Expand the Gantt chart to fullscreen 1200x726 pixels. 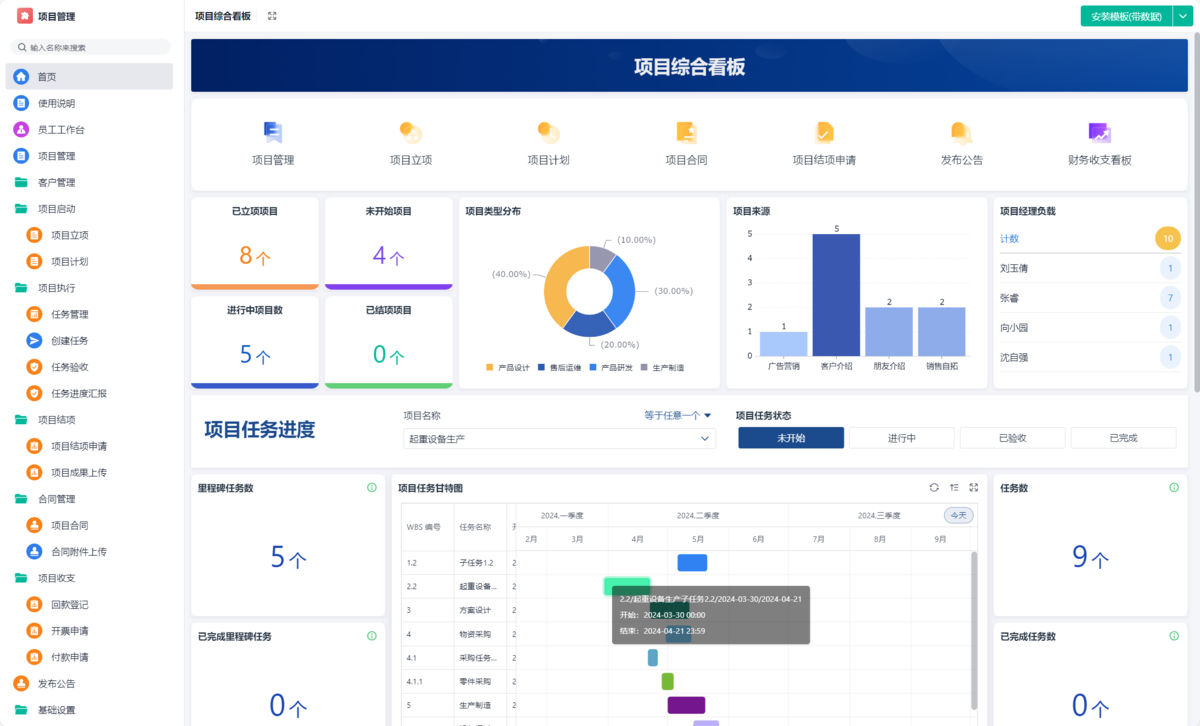[x=973, y=488]
